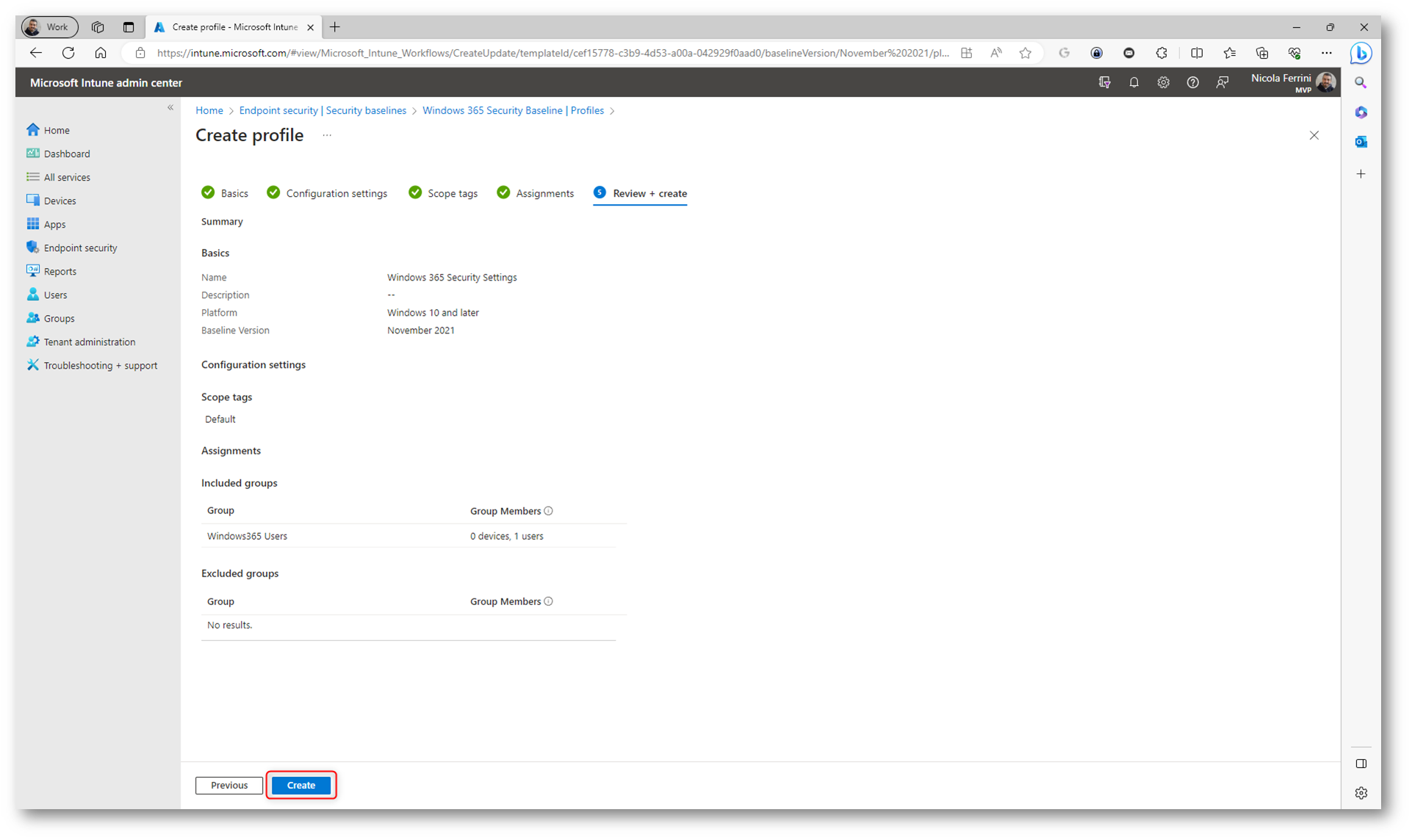
Task: Open Intune portal settings gear
Action: (x=1163, y=83)
